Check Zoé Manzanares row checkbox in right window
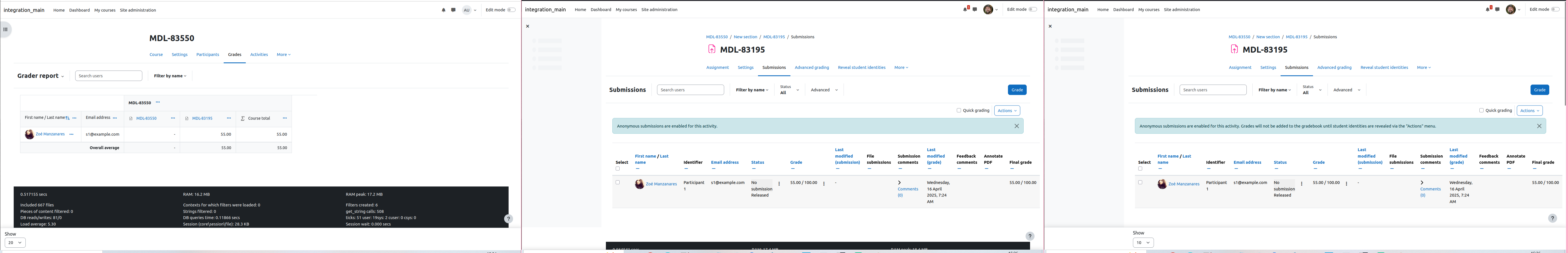This screenshot has height=253, width=1568. pos(1140,182)
